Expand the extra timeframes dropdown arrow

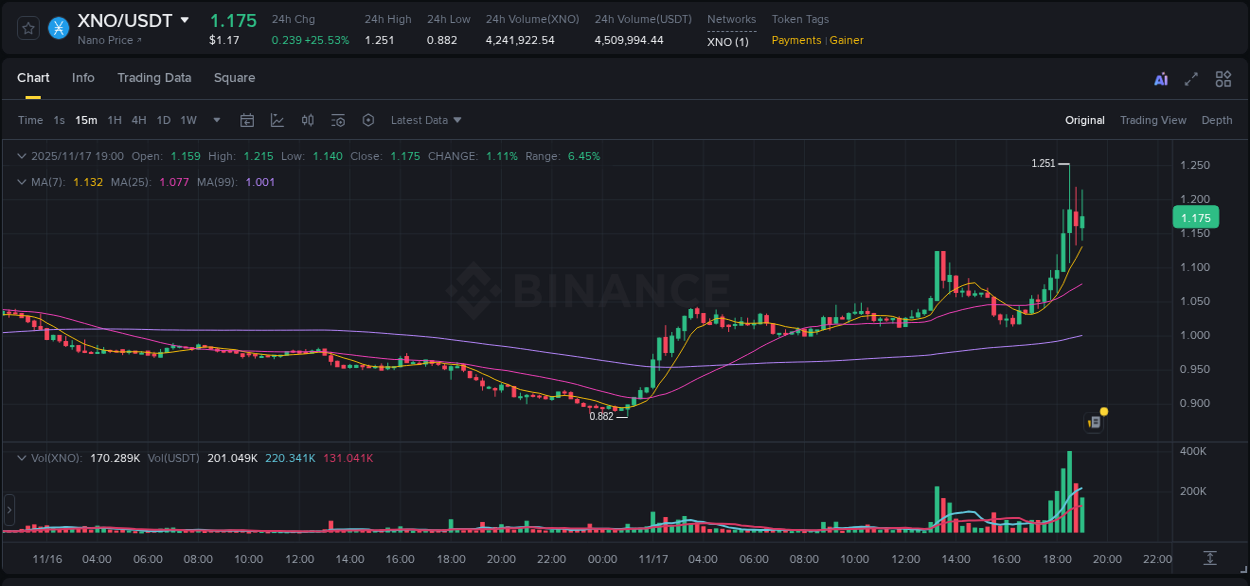click(215, 120)
